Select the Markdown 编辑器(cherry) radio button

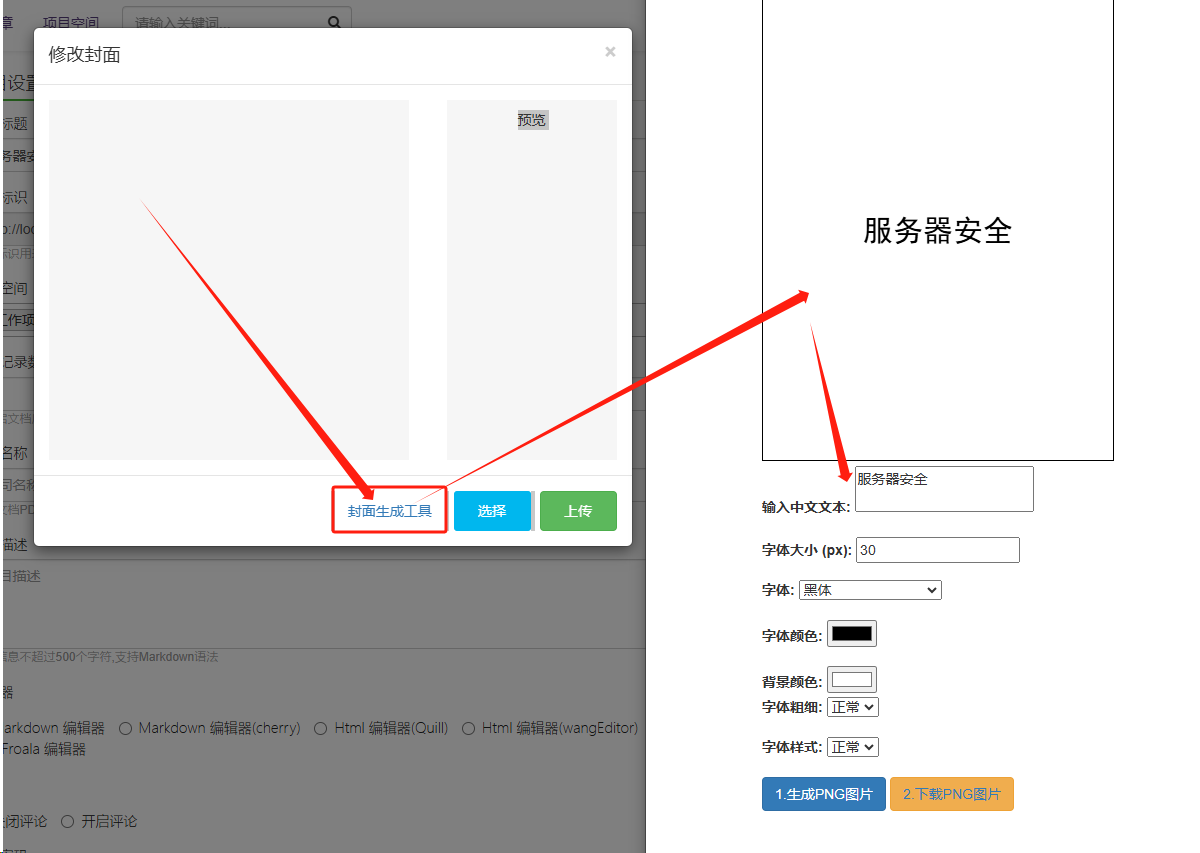pos(126,728)
